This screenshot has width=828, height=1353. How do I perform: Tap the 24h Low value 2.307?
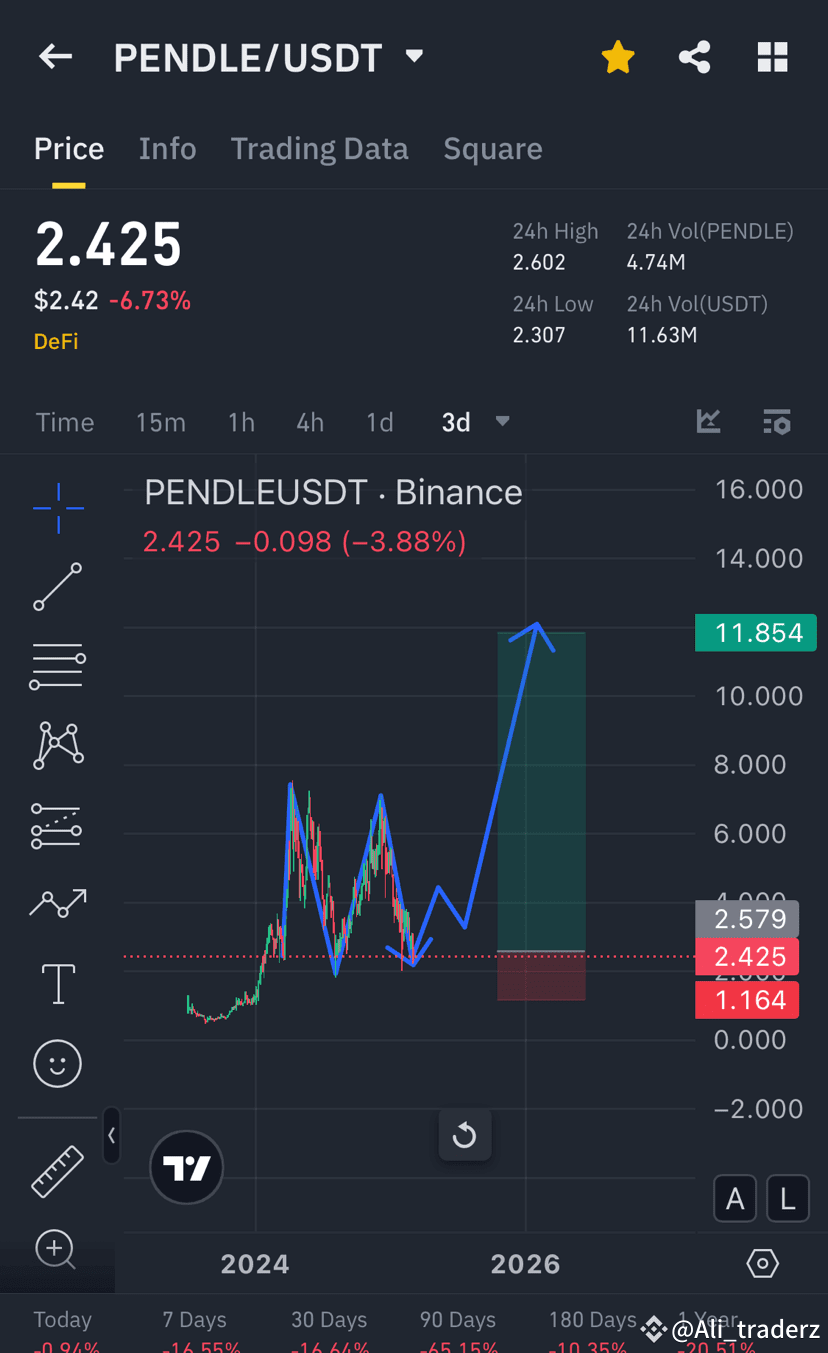(539, 335)
